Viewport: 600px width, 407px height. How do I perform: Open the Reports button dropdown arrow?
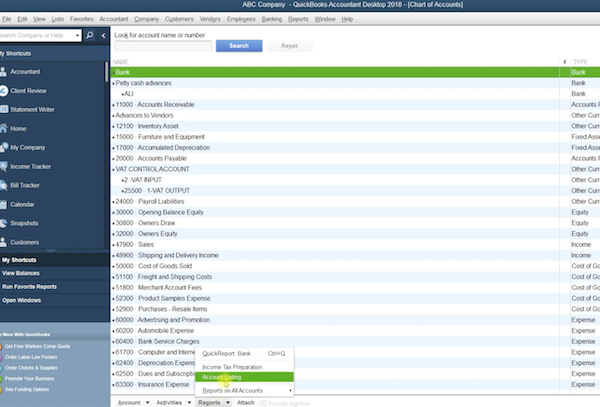click(x=228, y=402)
